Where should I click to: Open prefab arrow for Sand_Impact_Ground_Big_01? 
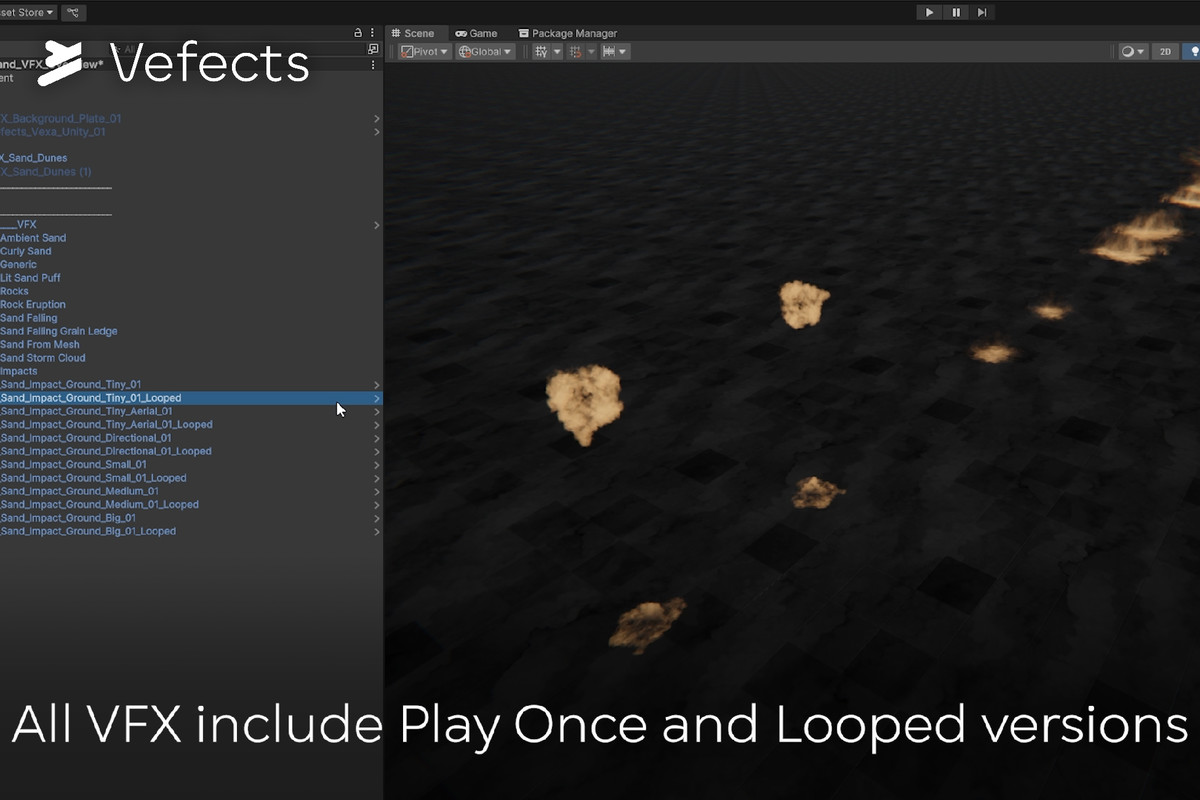[x=377, y=518]
